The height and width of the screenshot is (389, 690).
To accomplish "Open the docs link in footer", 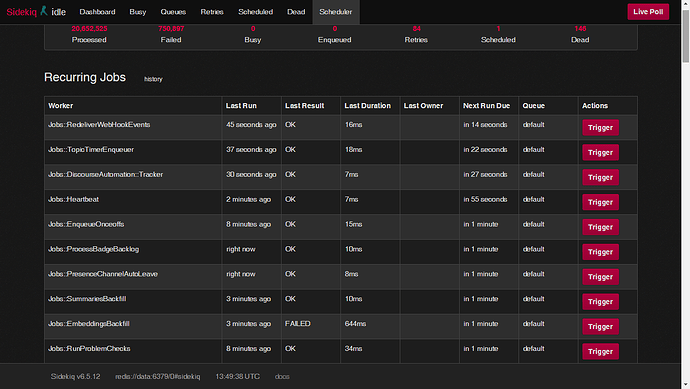I will 282,377.
